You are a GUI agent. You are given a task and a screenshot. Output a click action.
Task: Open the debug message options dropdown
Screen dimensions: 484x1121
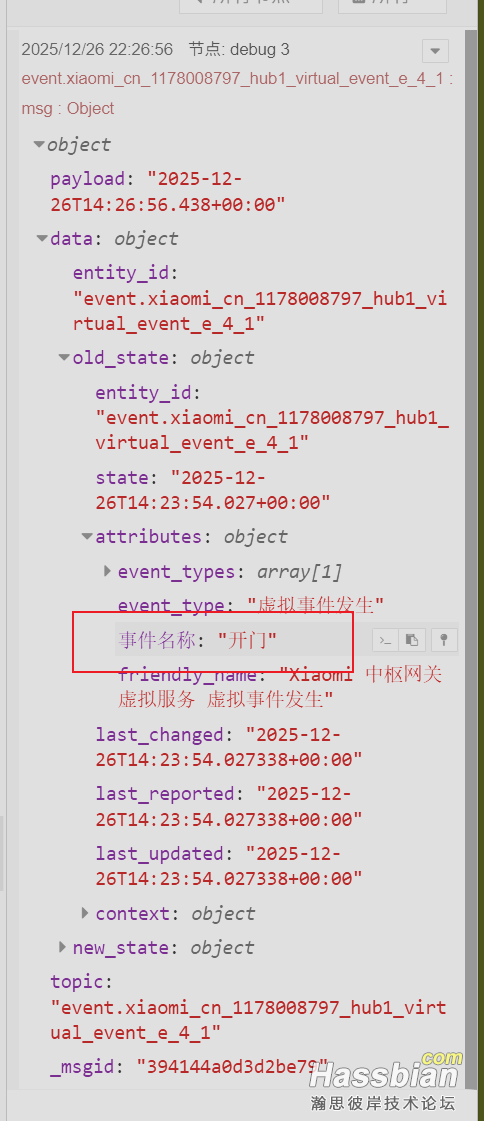435,51
